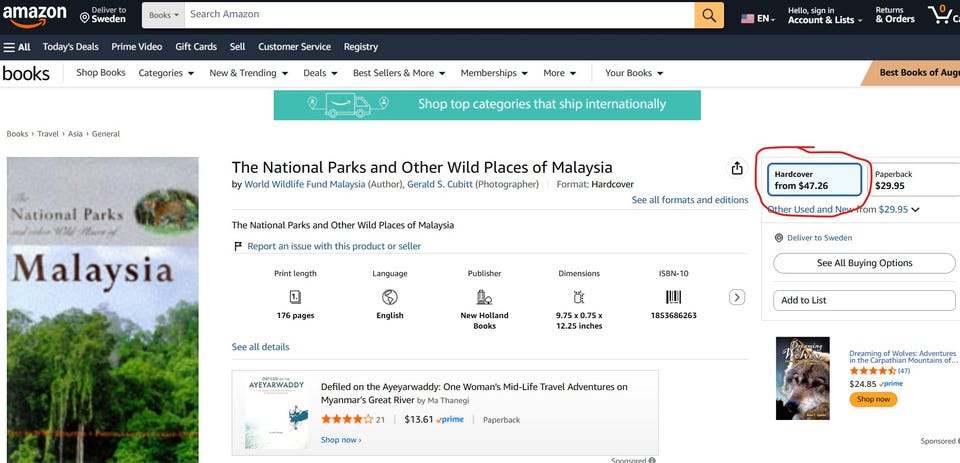Screen dimensions: 960x463
Task: Click the Publisher building icon
Action: [484, 298]
